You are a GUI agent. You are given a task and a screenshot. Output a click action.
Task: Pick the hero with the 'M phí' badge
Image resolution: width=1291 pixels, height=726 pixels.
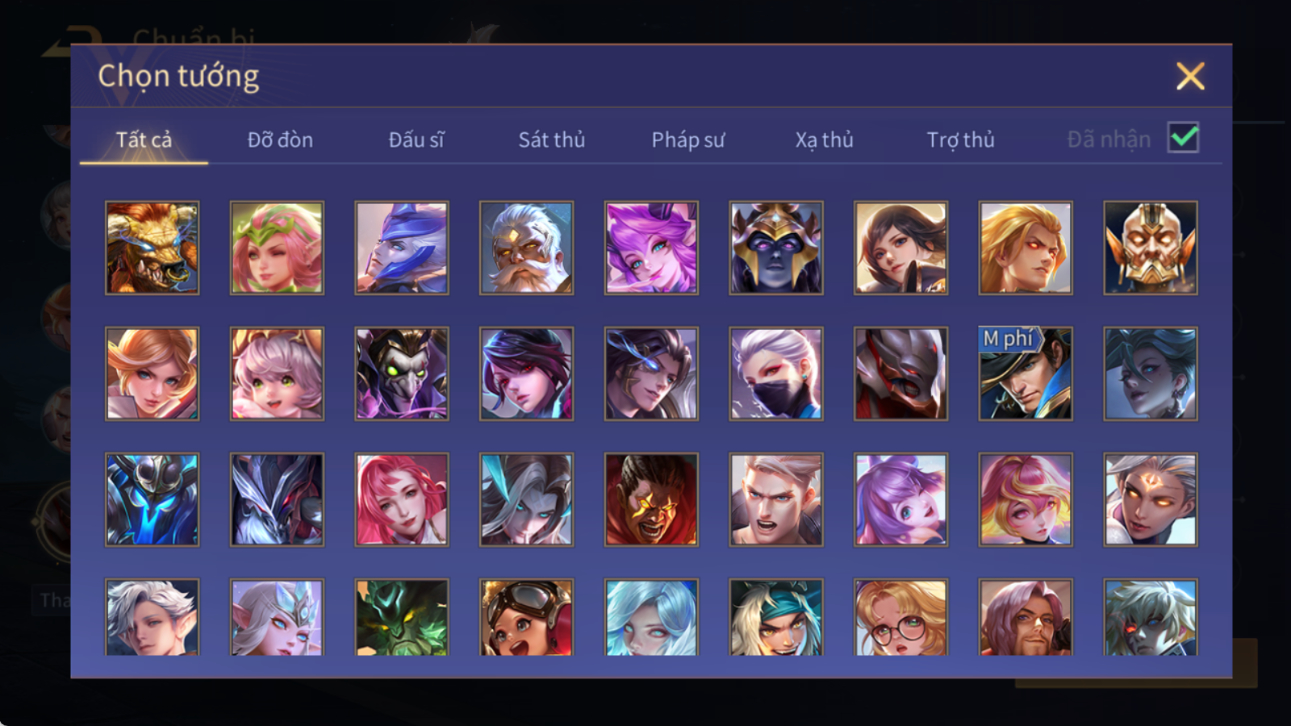coord(1025,374)
